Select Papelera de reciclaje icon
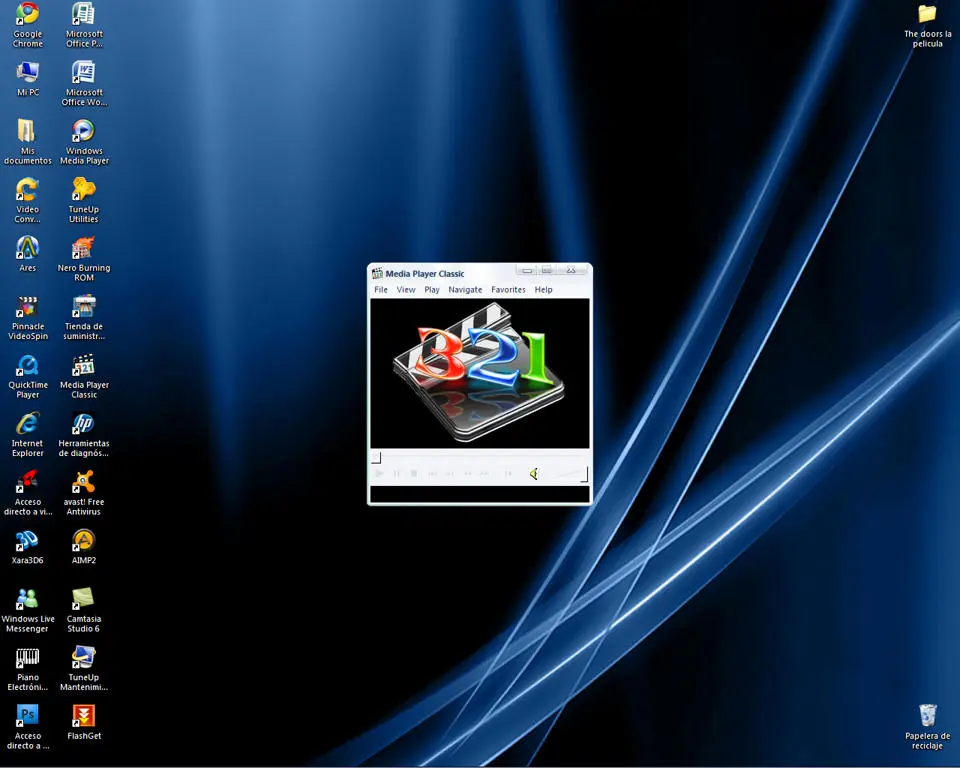Image resolution: width=960 pixels, height=768 pixels. [928, 727]
